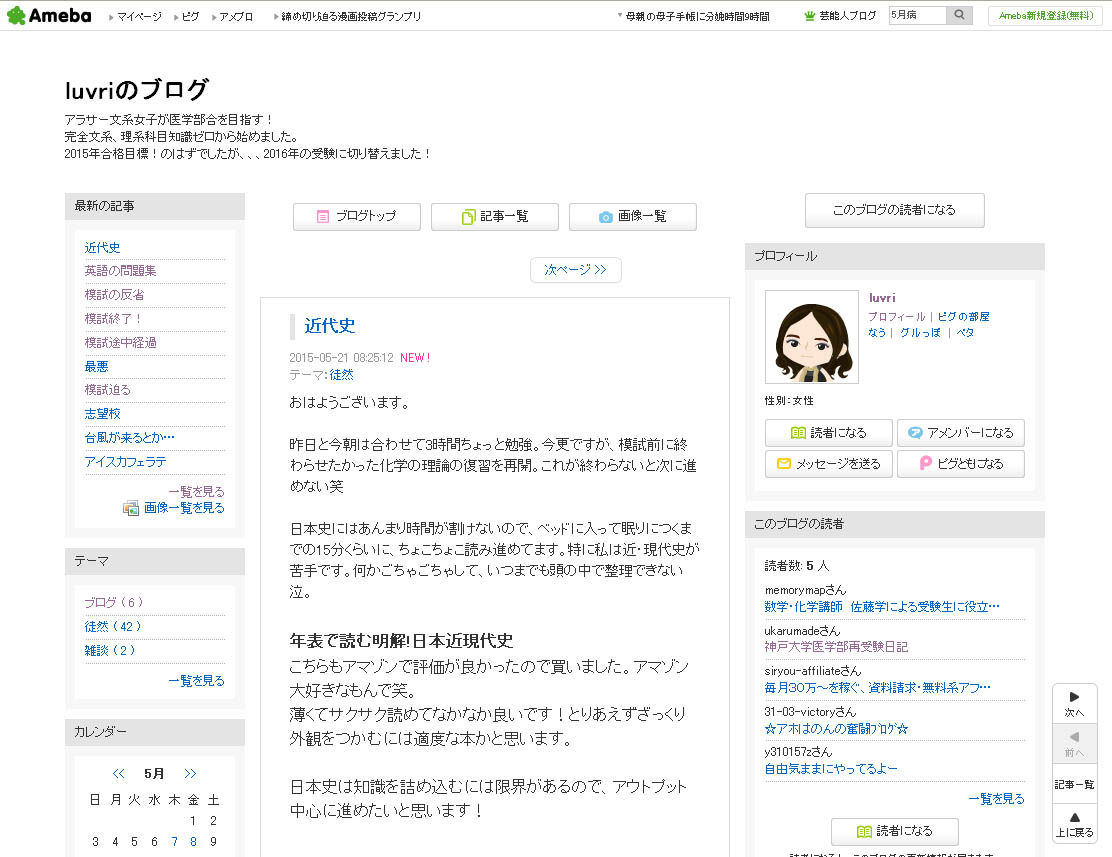1112x857 pixels.
Task: Open ペタ link in profile
Action: tap(965, 333)
